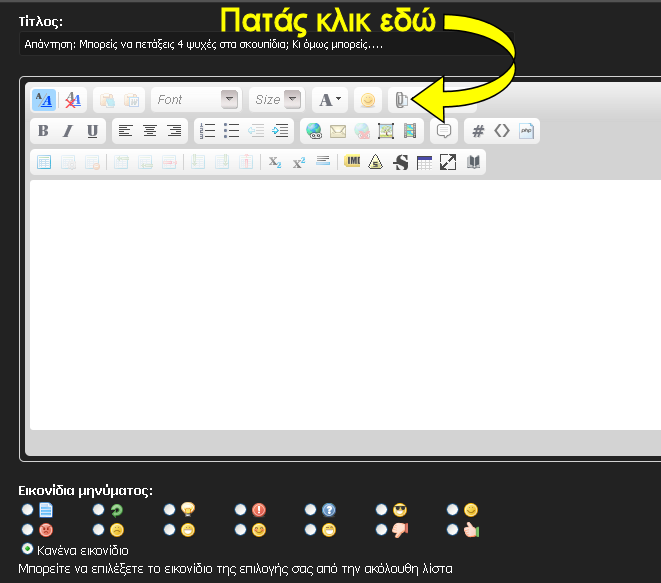This screenshot has width=661, height=583.
Task: Open the smiley picker
Action: click(x=368, y=100)
